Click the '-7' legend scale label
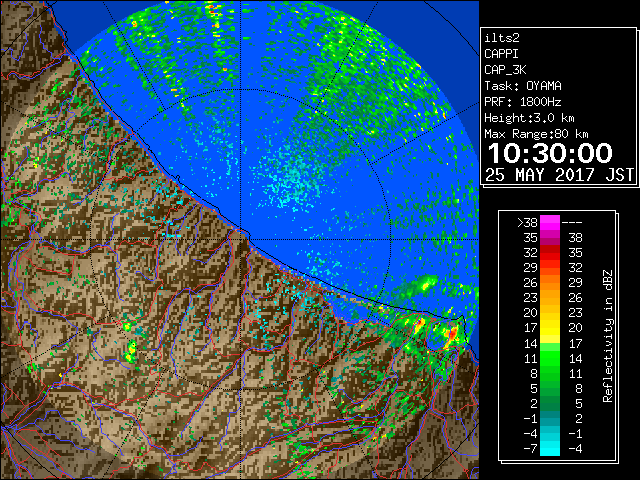The image size is (640, 480). (530, 448)
